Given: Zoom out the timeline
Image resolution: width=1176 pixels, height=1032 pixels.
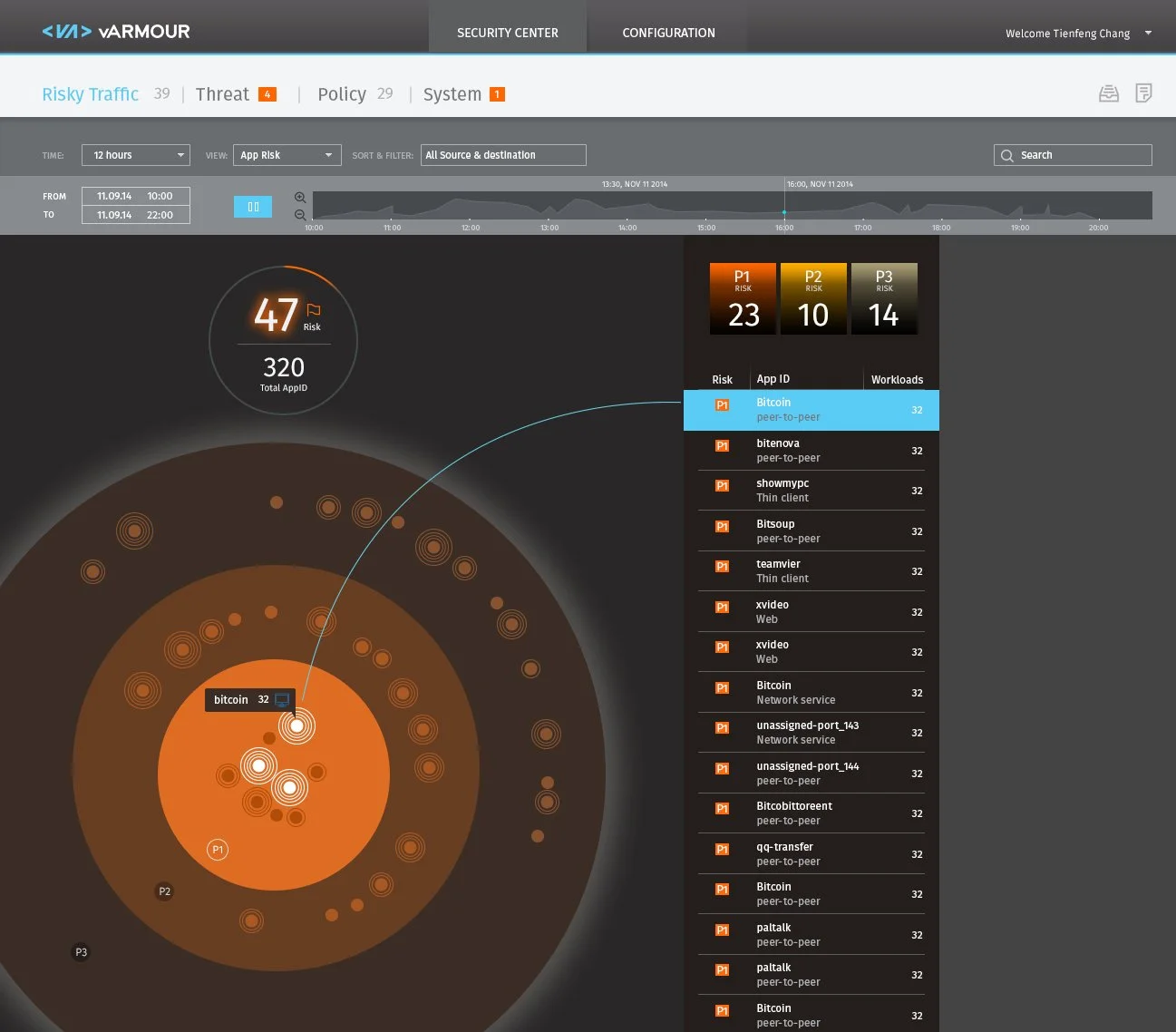Looking at the screenshot, I should pyautogui.click(x=300, y=215).
